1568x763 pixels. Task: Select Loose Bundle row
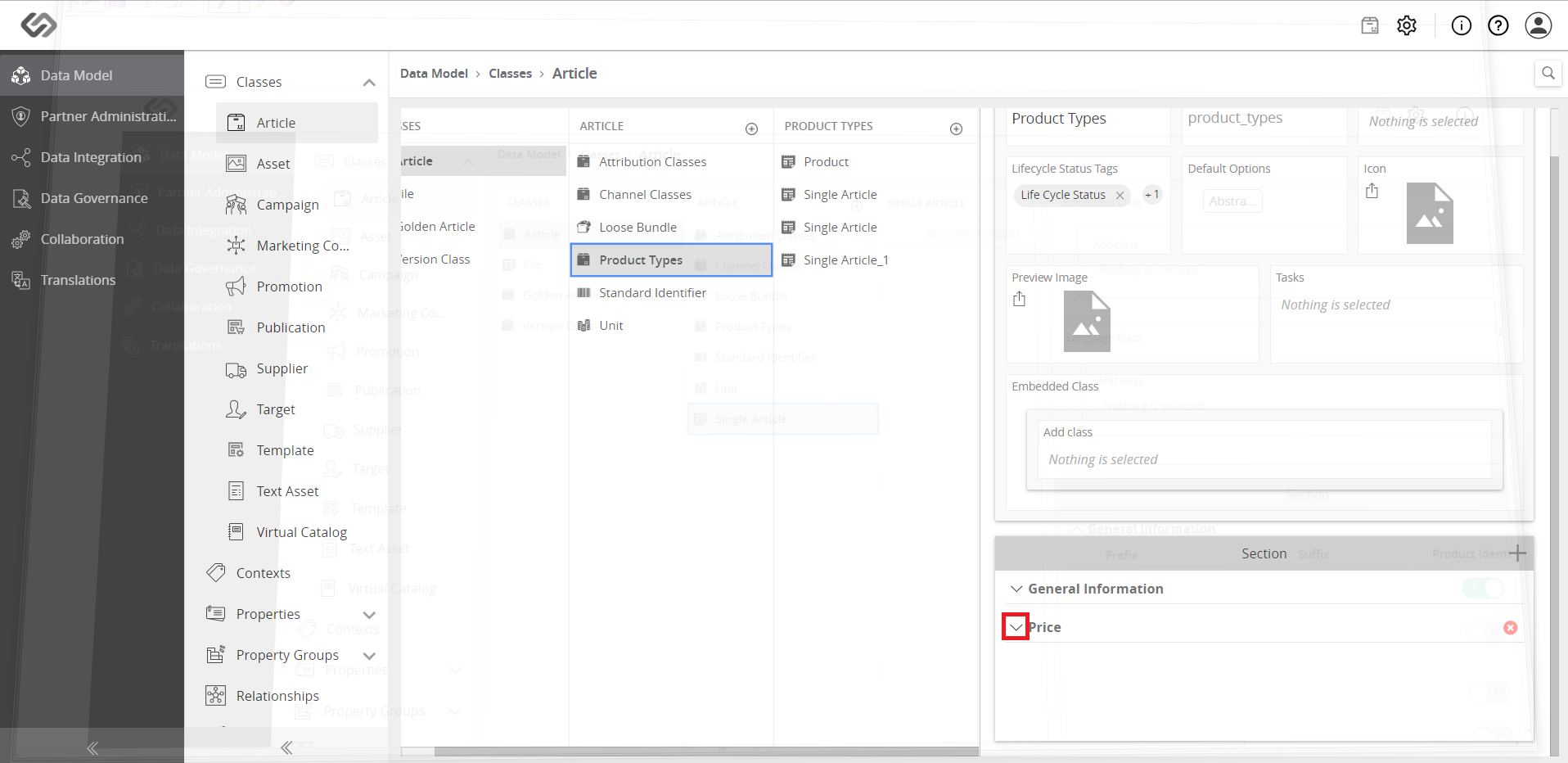[671, 228]
